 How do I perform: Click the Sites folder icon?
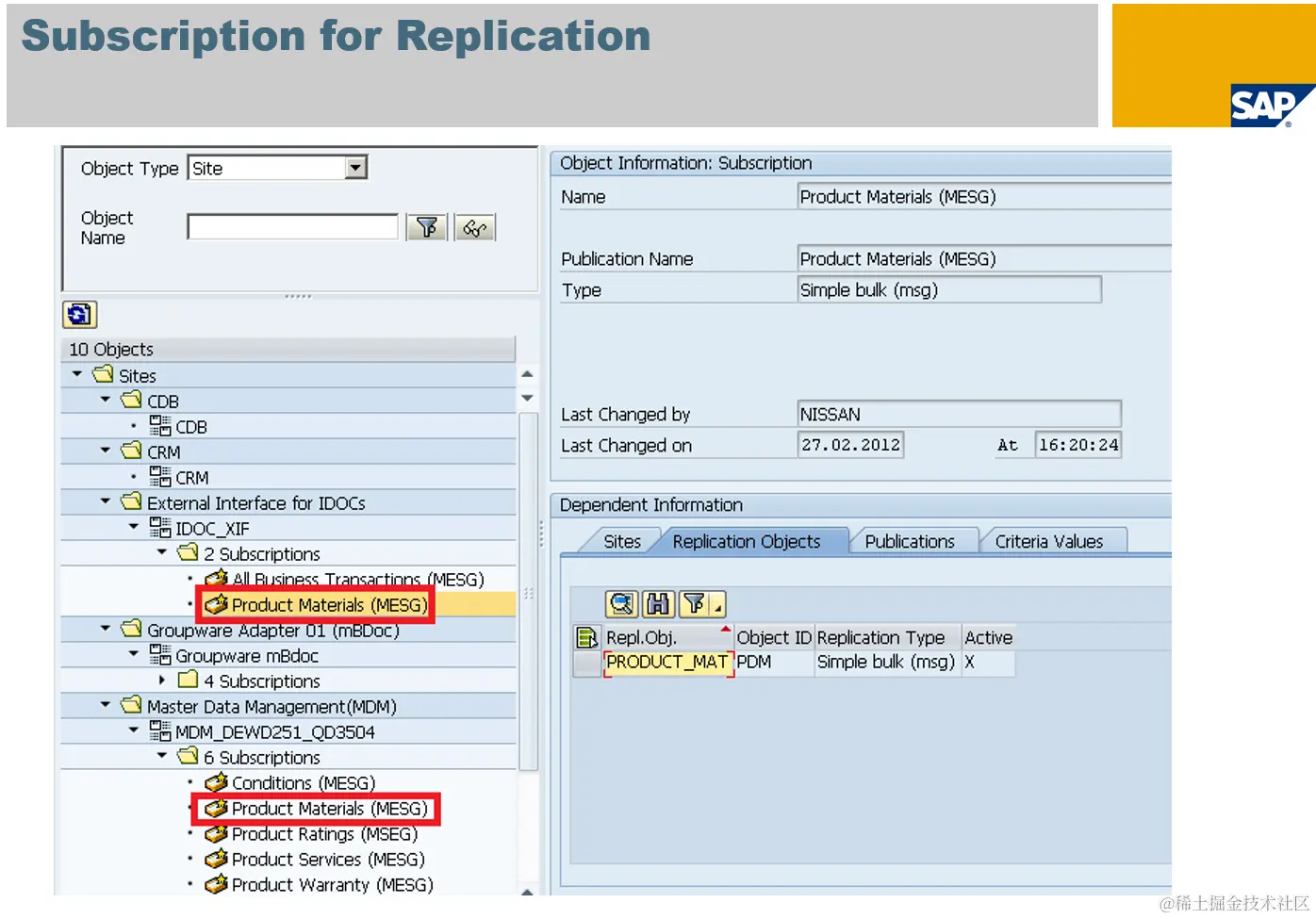[x=104, y=374]
